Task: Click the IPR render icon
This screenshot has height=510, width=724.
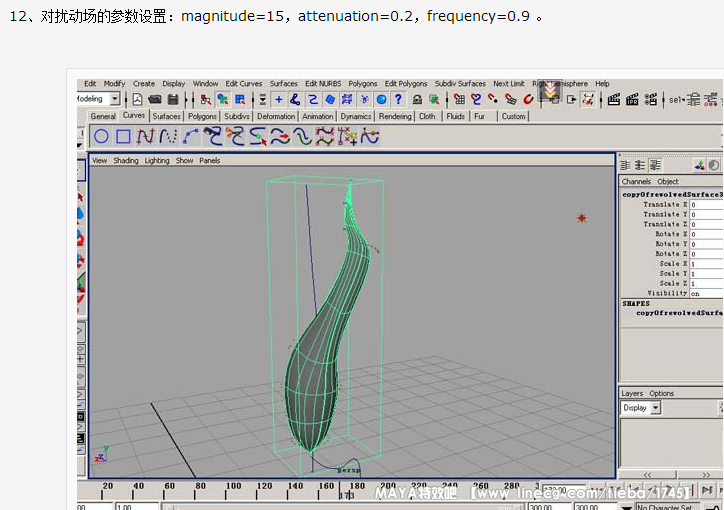Action: tap(632, 100)
